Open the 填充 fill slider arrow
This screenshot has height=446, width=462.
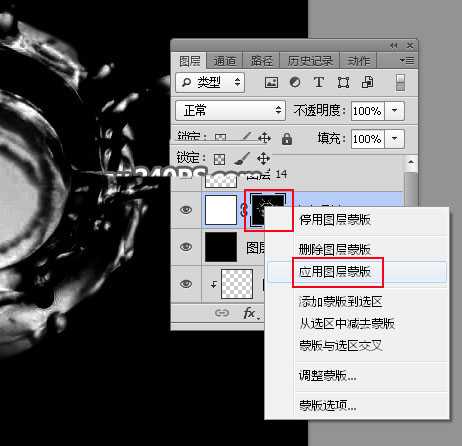[395, 139]
